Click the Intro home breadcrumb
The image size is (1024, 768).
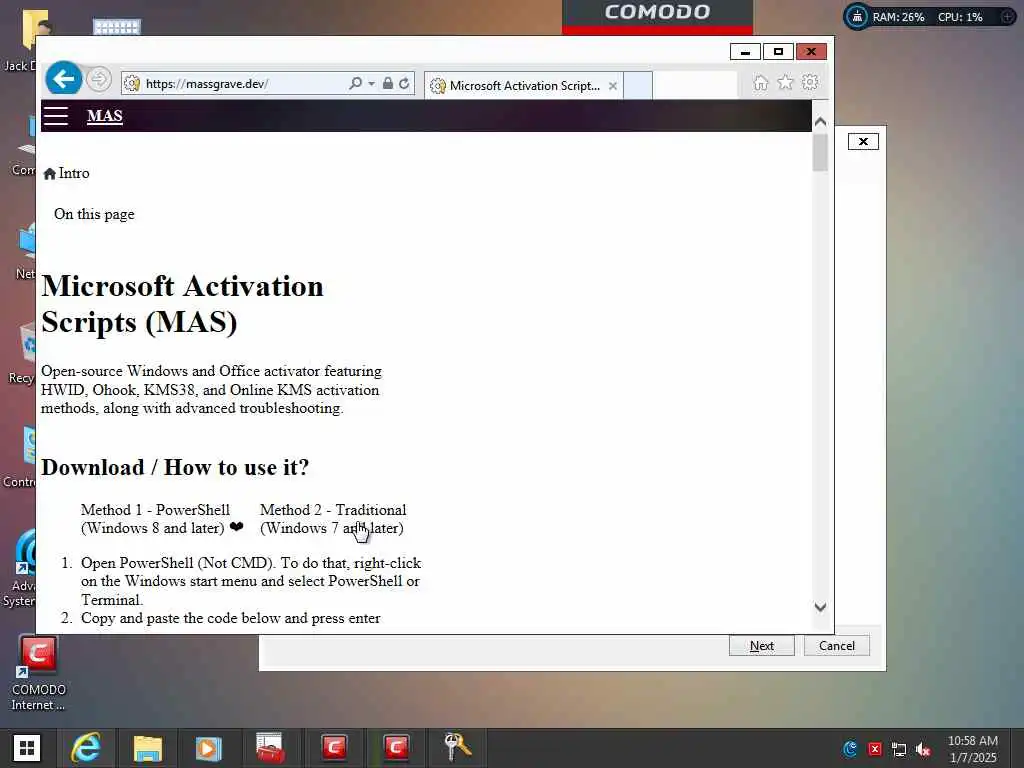67,173
